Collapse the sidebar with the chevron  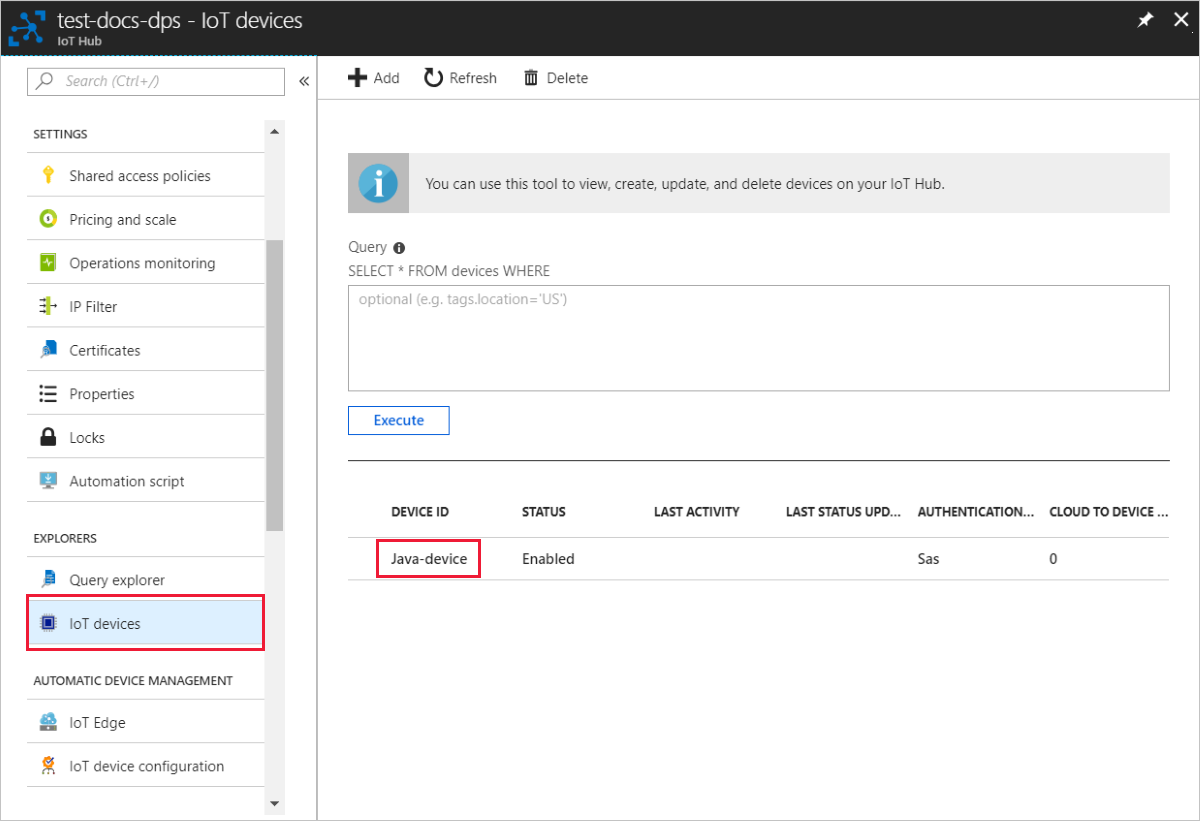click(x=304, y=81)
